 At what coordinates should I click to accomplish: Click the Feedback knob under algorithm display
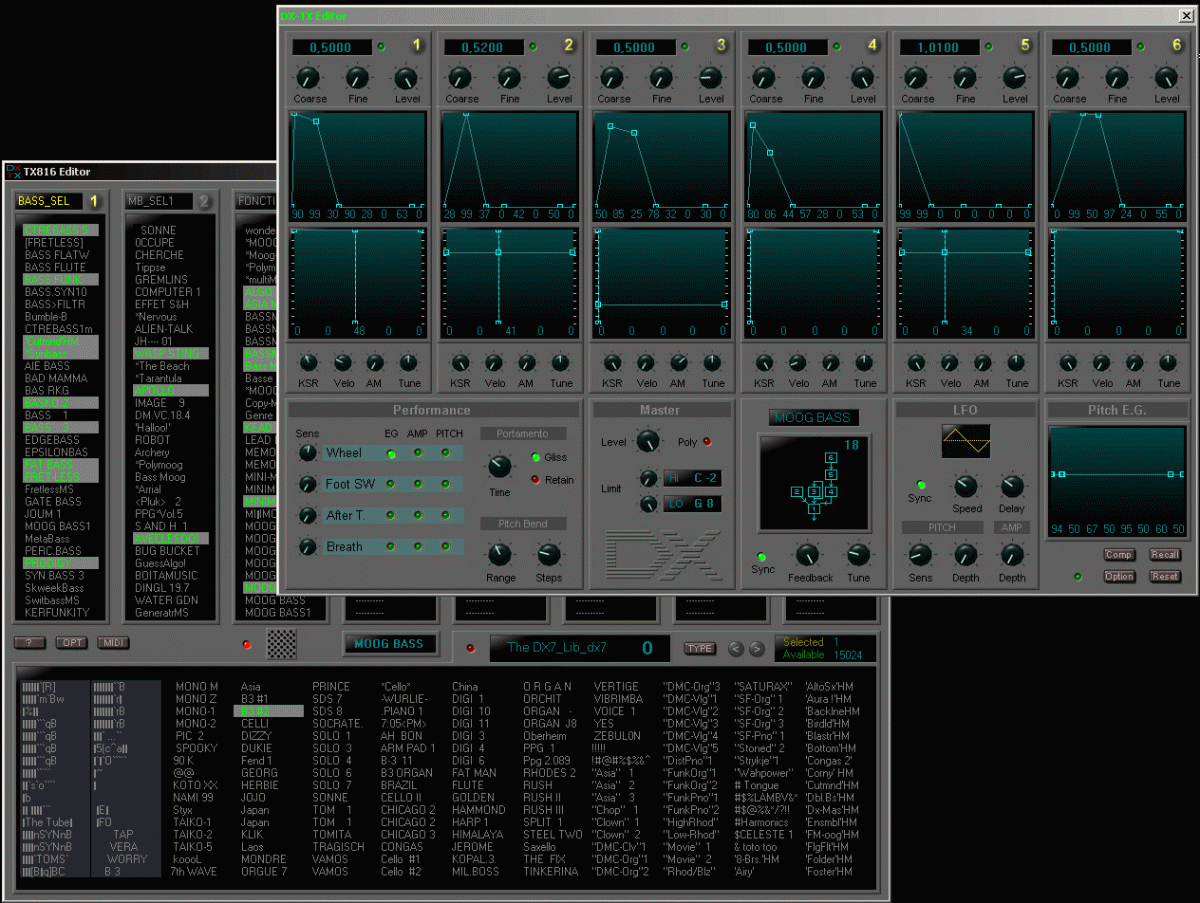808,556
